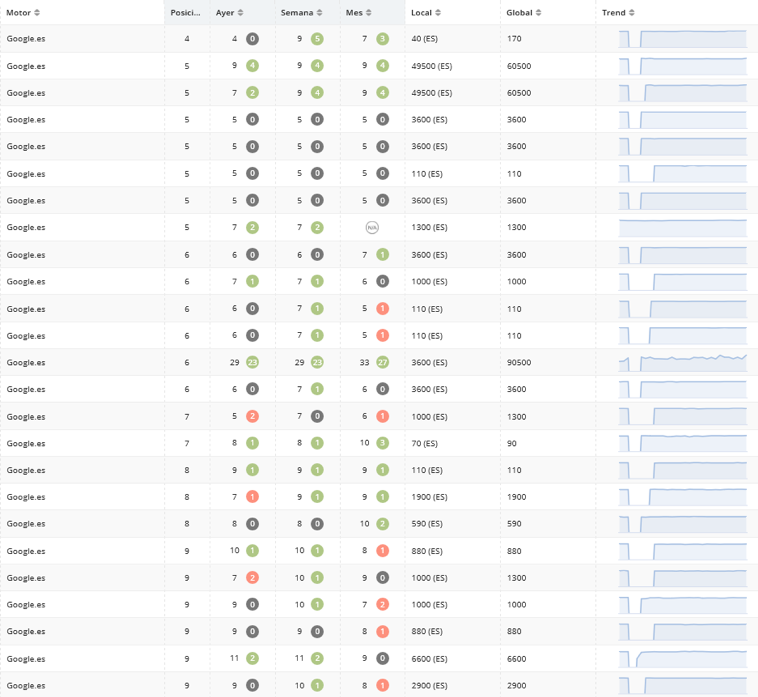Click the green 1 Semana badge in the 1900 (ES) row
The image size is (758, 697).
coord(317,497)
